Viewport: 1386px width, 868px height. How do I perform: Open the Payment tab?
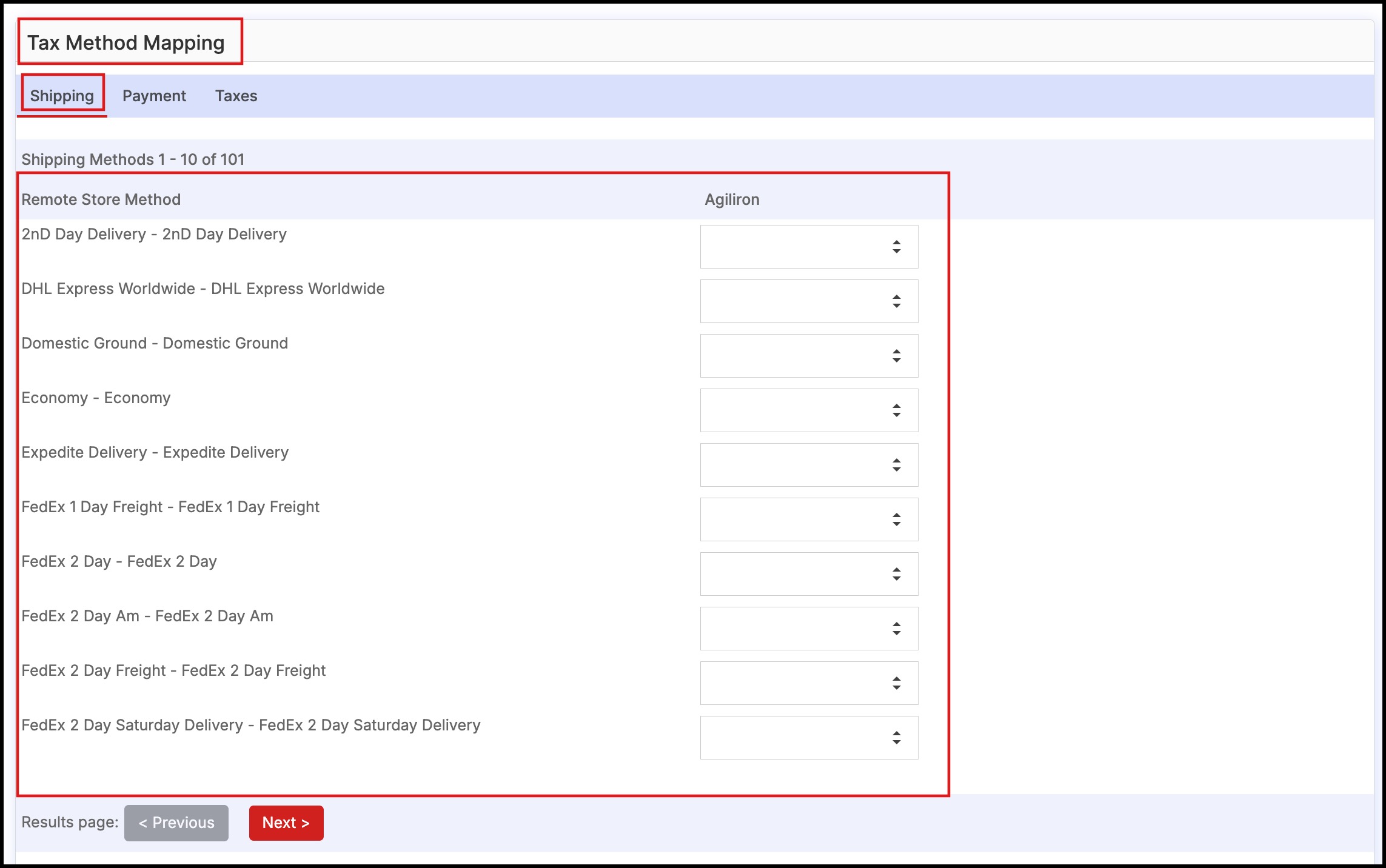[x=154, y=96]
